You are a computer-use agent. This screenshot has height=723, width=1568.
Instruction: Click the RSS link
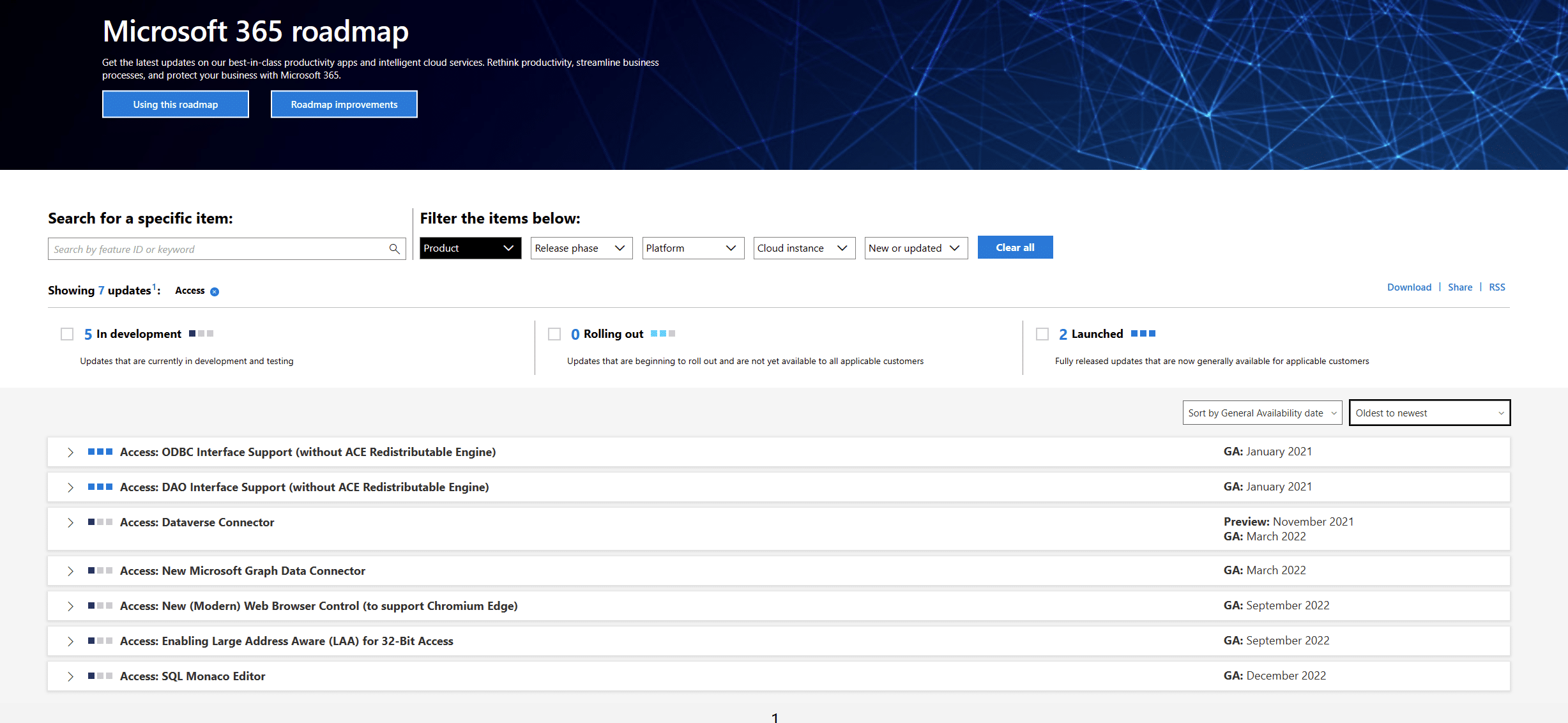coord(1496,287)
